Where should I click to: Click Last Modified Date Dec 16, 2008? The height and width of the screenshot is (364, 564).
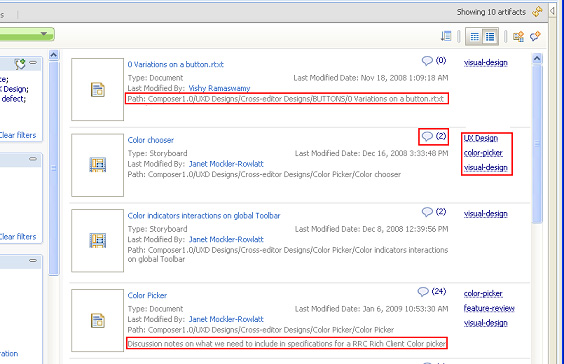pyautogui.click(x=372, y=153)
